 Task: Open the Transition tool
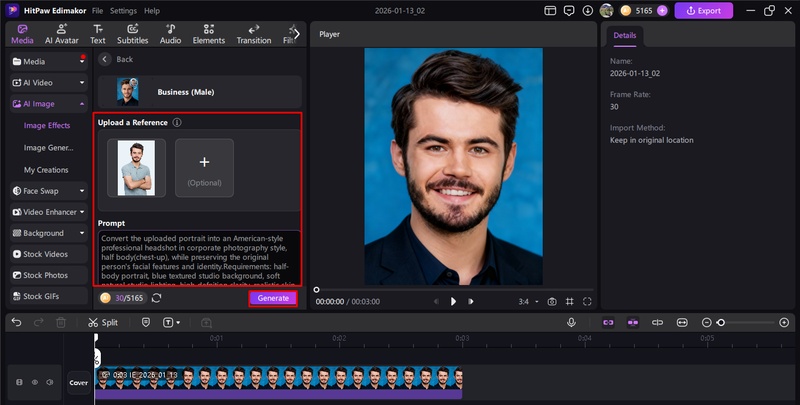[254, 34]
